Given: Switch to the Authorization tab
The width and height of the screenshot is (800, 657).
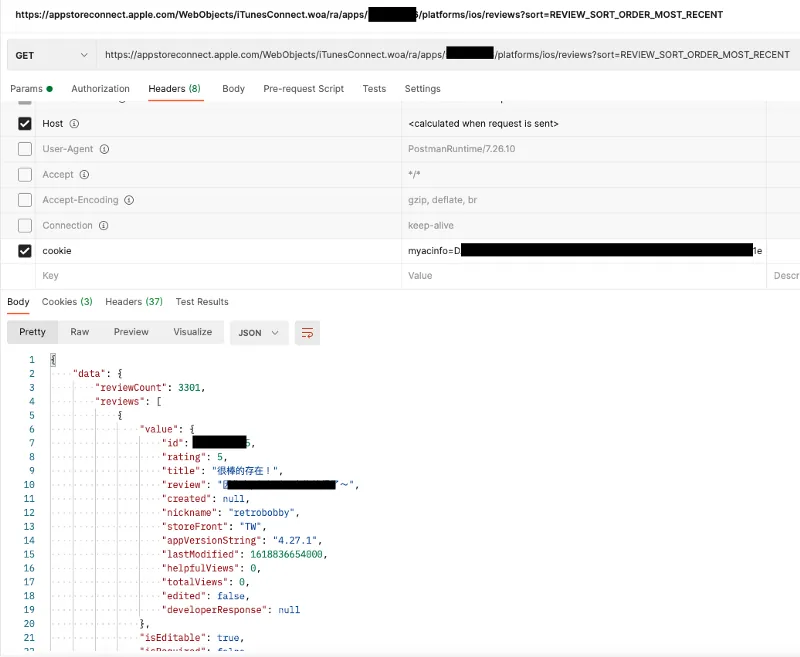Looking at the screenshot, I should tap(100, 89).
